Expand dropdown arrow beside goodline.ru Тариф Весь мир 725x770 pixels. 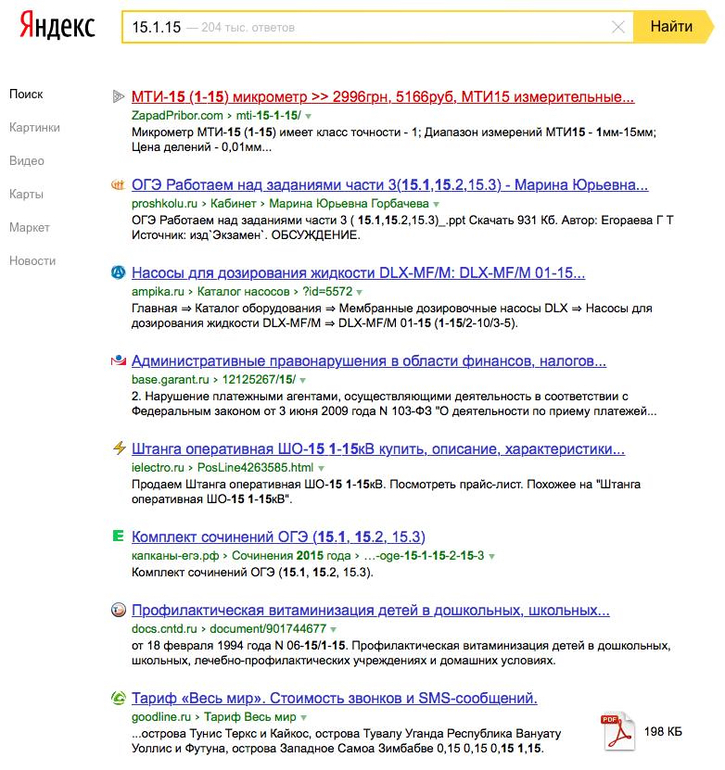tap(304, 718)
